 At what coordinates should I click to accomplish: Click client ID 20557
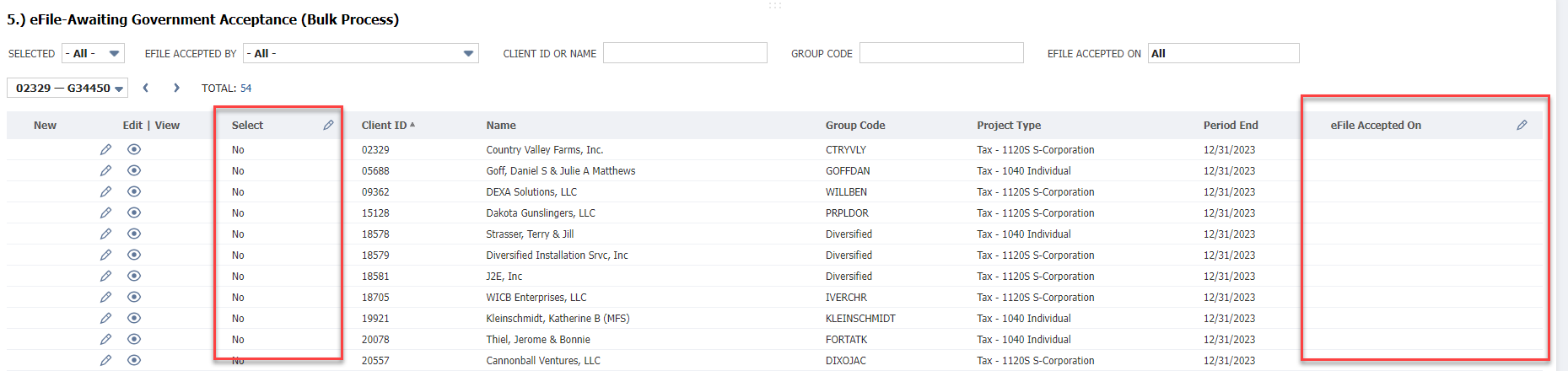pos(375,360)
